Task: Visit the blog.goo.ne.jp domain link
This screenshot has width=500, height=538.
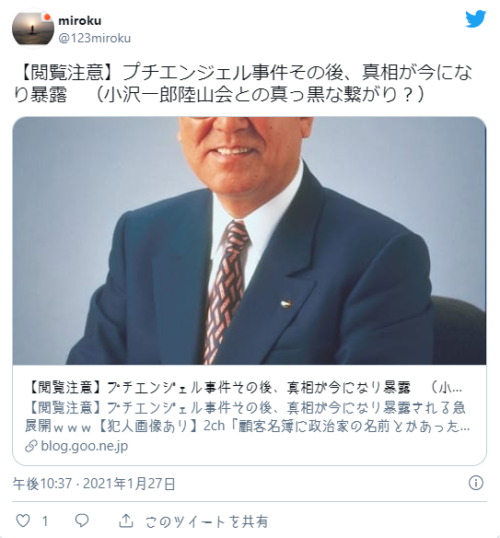Action: [84, 446]
